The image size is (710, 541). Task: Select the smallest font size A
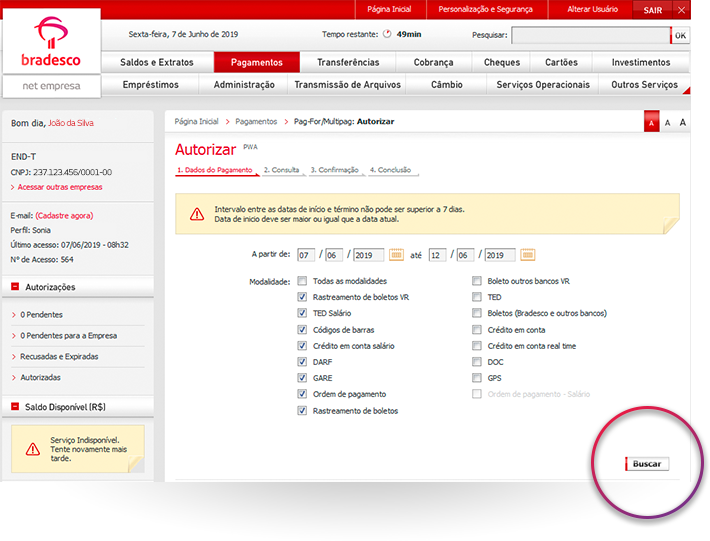(651, 123)
